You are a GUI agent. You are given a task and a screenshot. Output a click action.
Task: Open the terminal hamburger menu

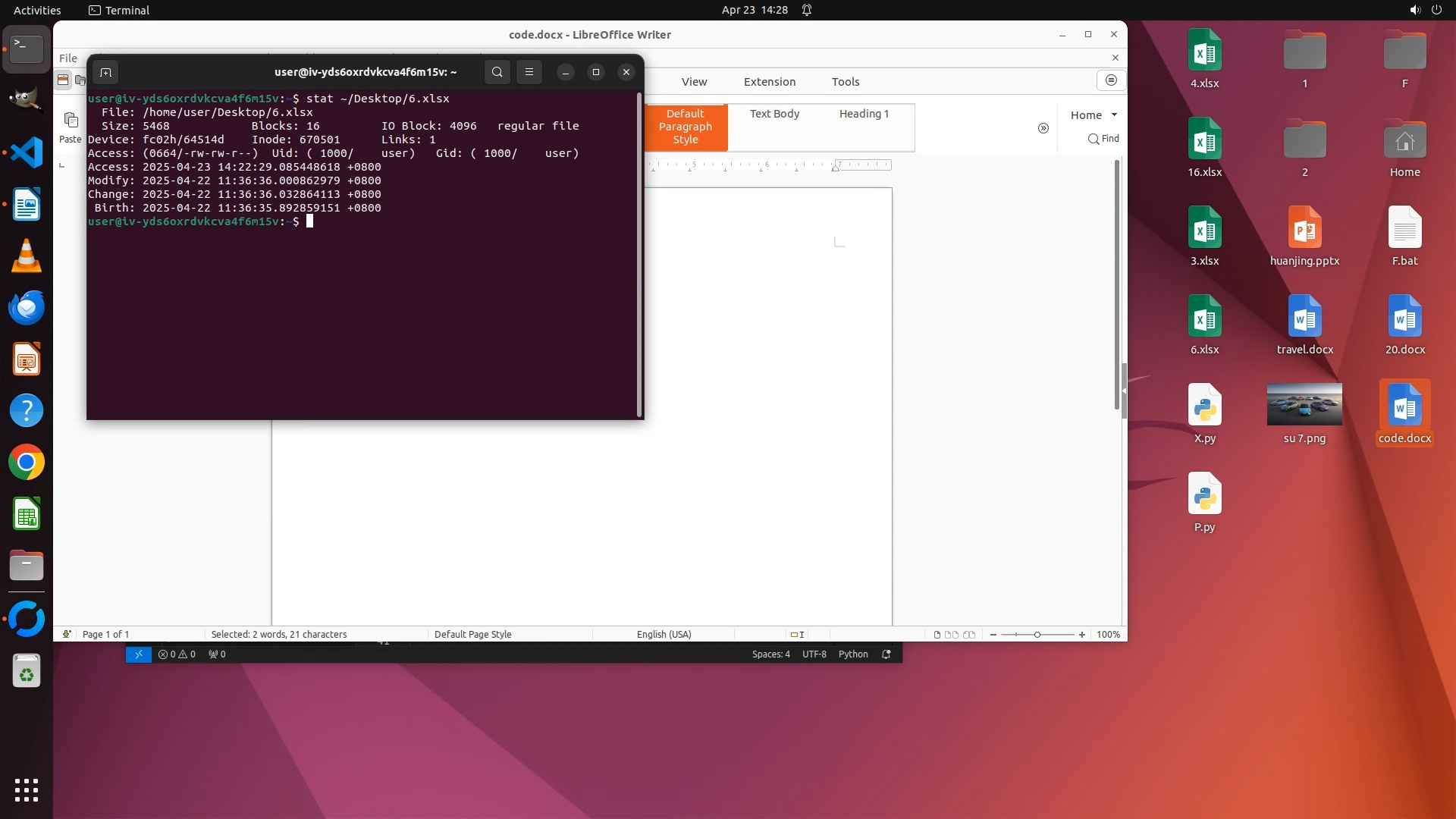click(x=529, y=72)
